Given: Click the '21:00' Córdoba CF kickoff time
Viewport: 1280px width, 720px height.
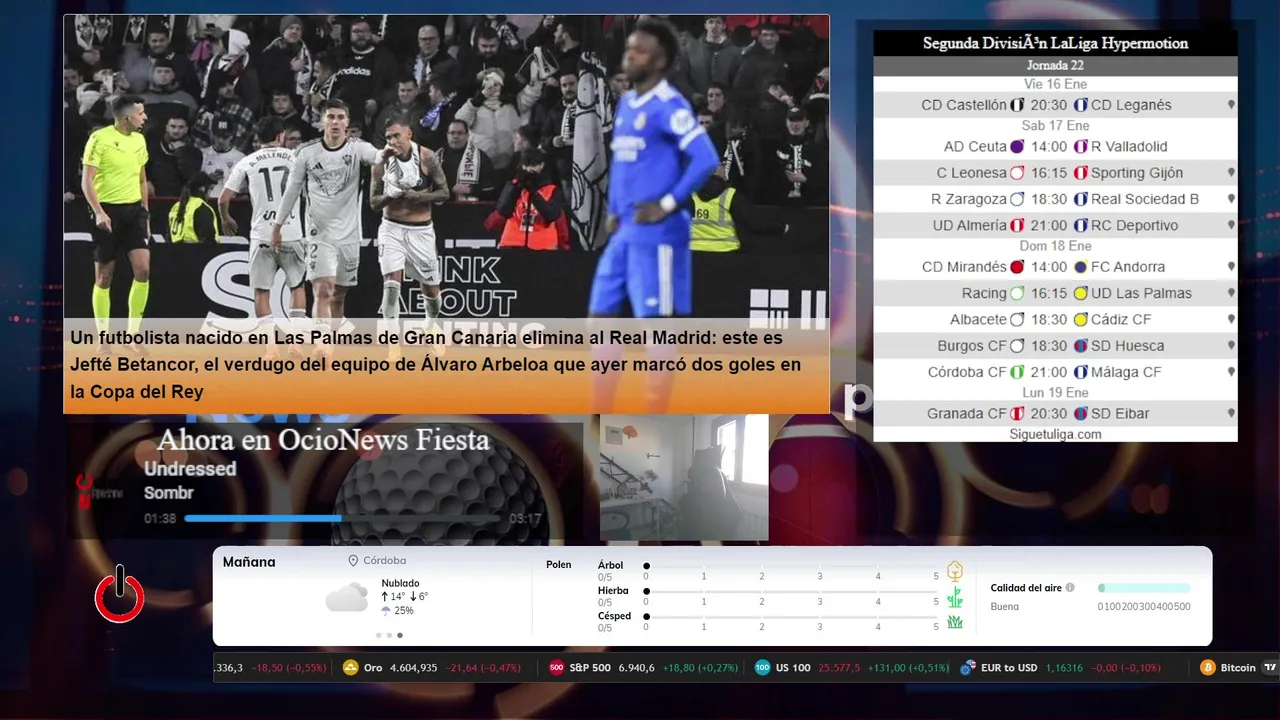Looking at the screenshot, I should tap(1049, 372).
